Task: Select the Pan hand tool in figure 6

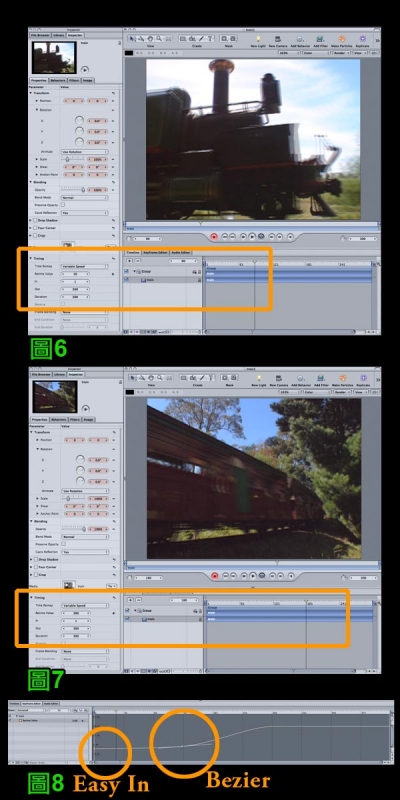Action: [152, 38]
